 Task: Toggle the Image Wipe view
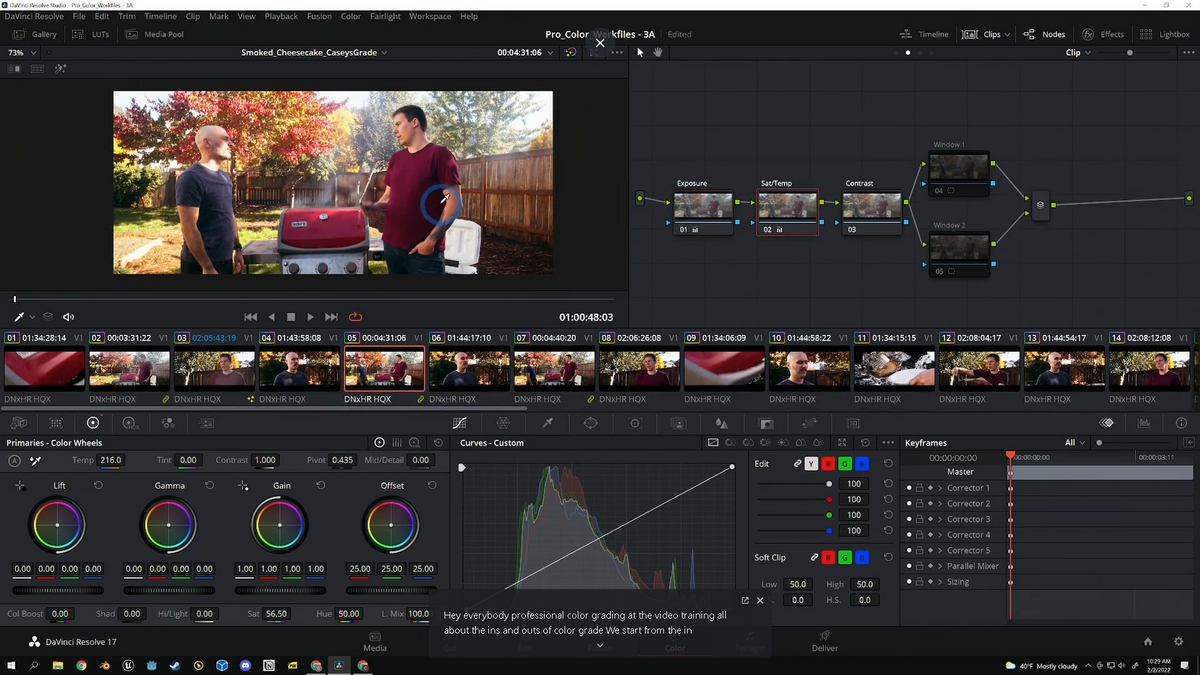click(x=14, y=69)
